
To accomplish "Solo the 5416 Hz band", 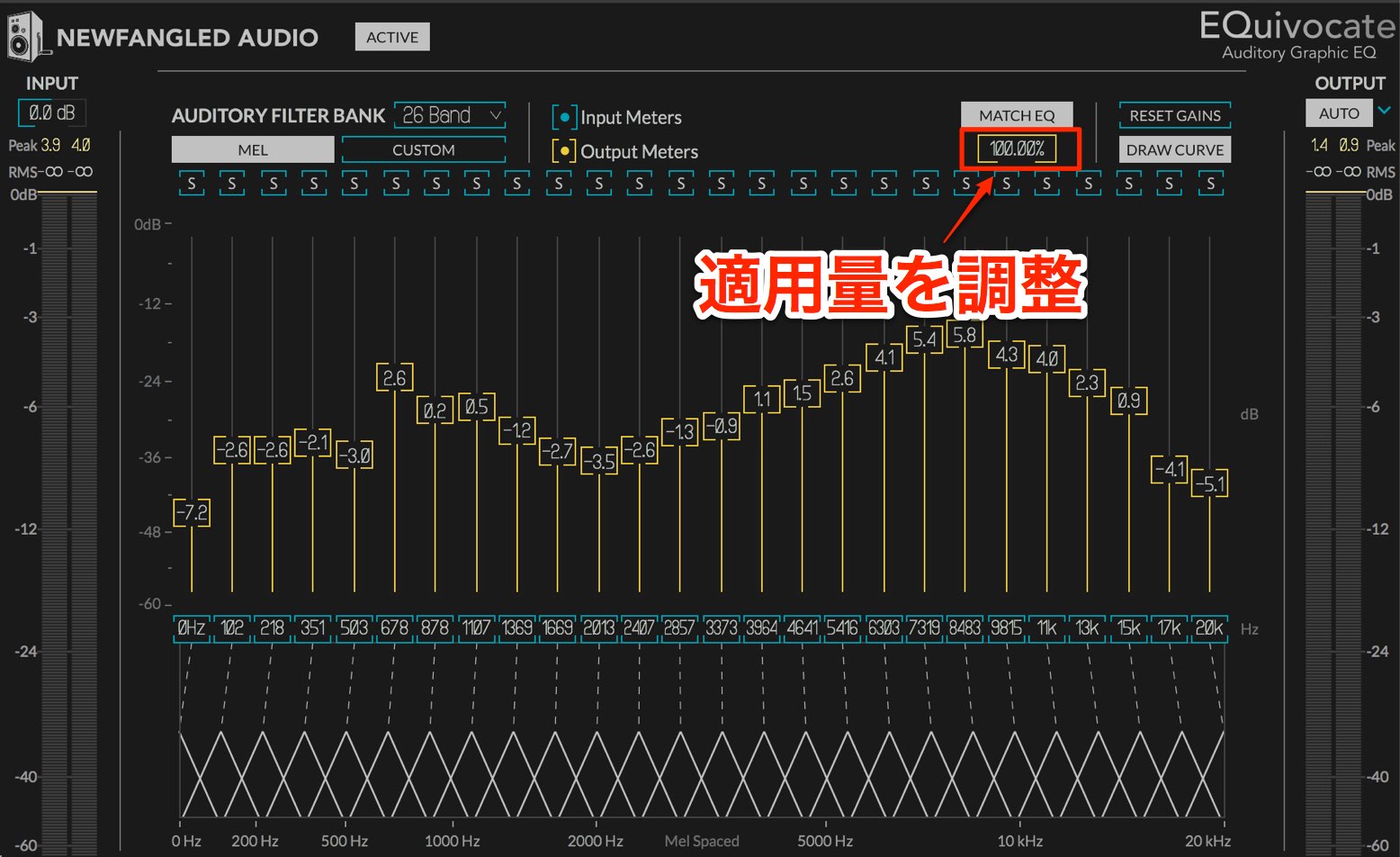I will (x=843, y=184).
